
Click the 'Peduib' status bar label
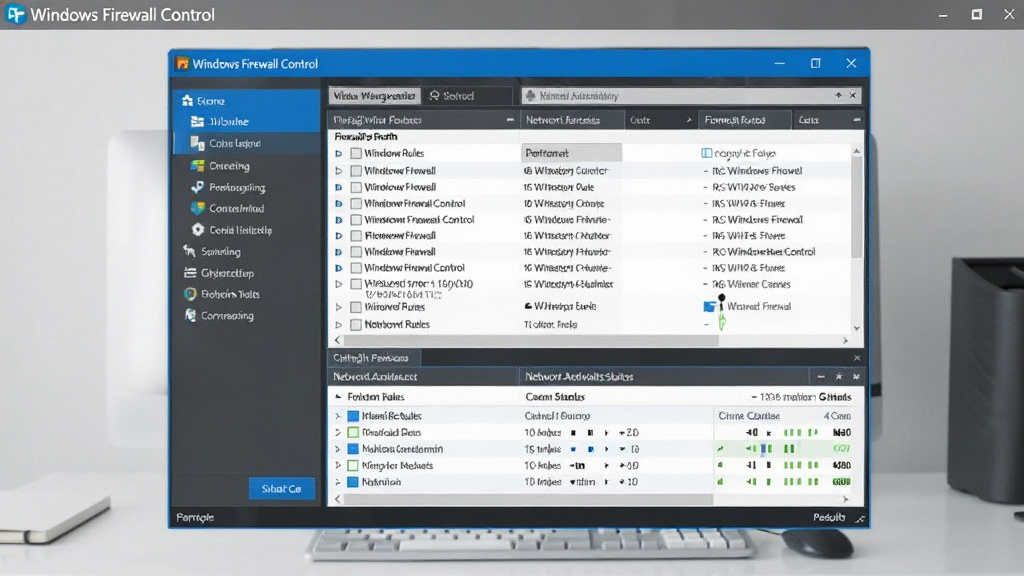coord(829,517)
